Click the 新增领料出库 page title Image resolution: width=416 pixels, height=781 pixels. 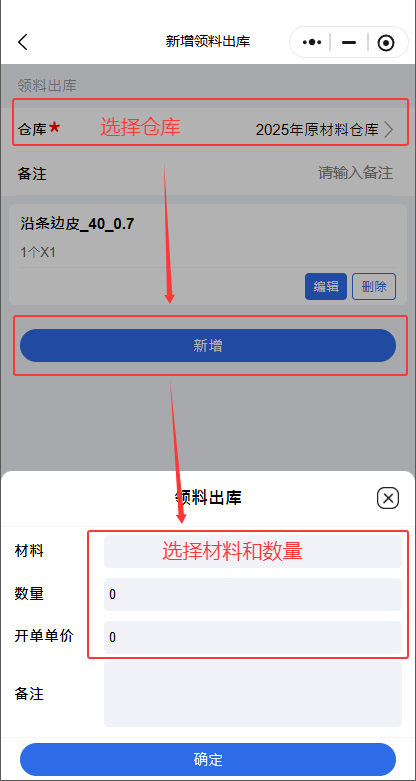208,42
